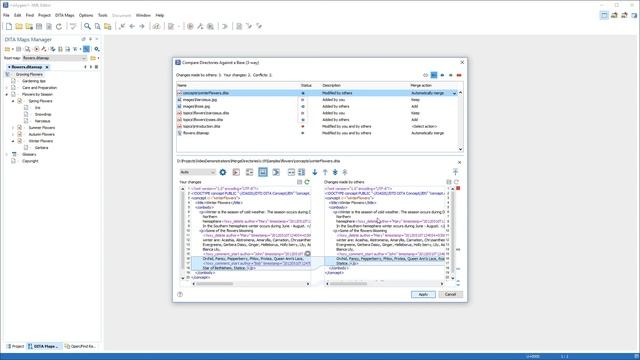Switch to Project tab at bottom
This screenshot has width=640, height=360.
pyautogui.click(x=15, y=346)
